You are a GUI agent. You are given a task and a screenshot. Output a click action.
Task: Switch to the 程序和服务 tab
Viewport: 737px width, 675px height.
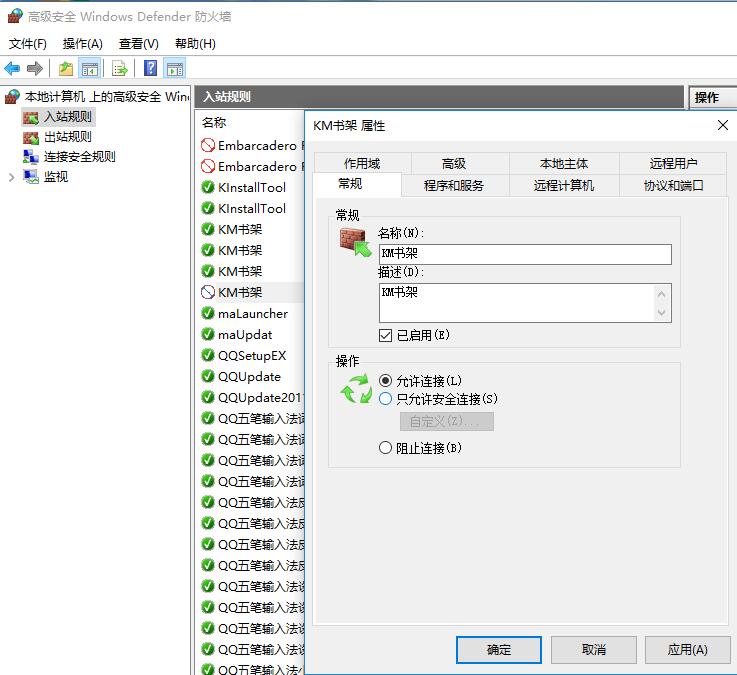[454, 185]
